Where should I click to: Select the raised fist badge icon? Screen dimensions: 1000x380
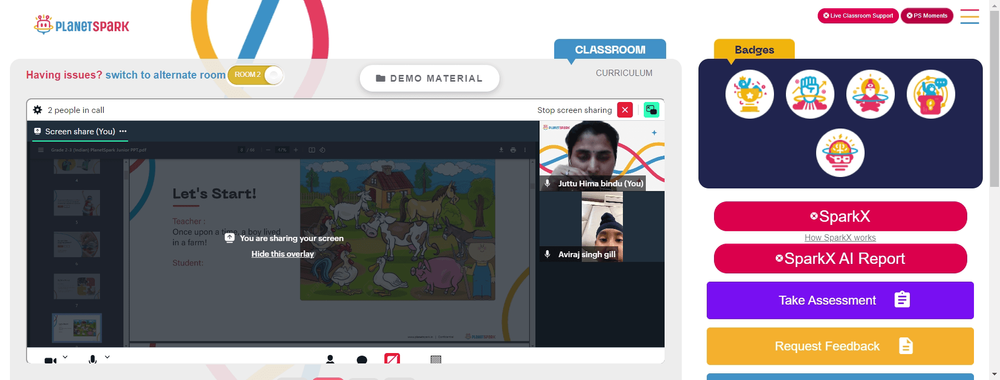810,94
